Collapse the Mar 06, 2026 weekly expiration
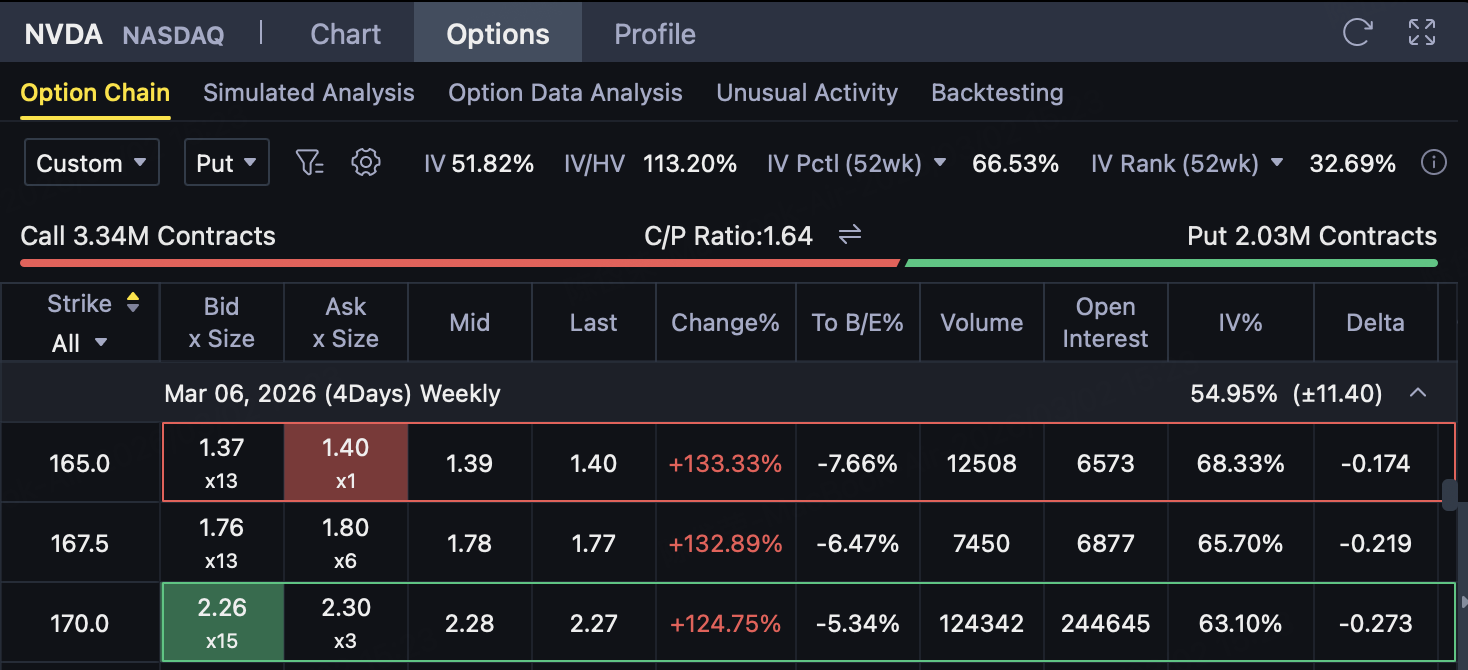 pyautogui.click(x=1417, y=393)
